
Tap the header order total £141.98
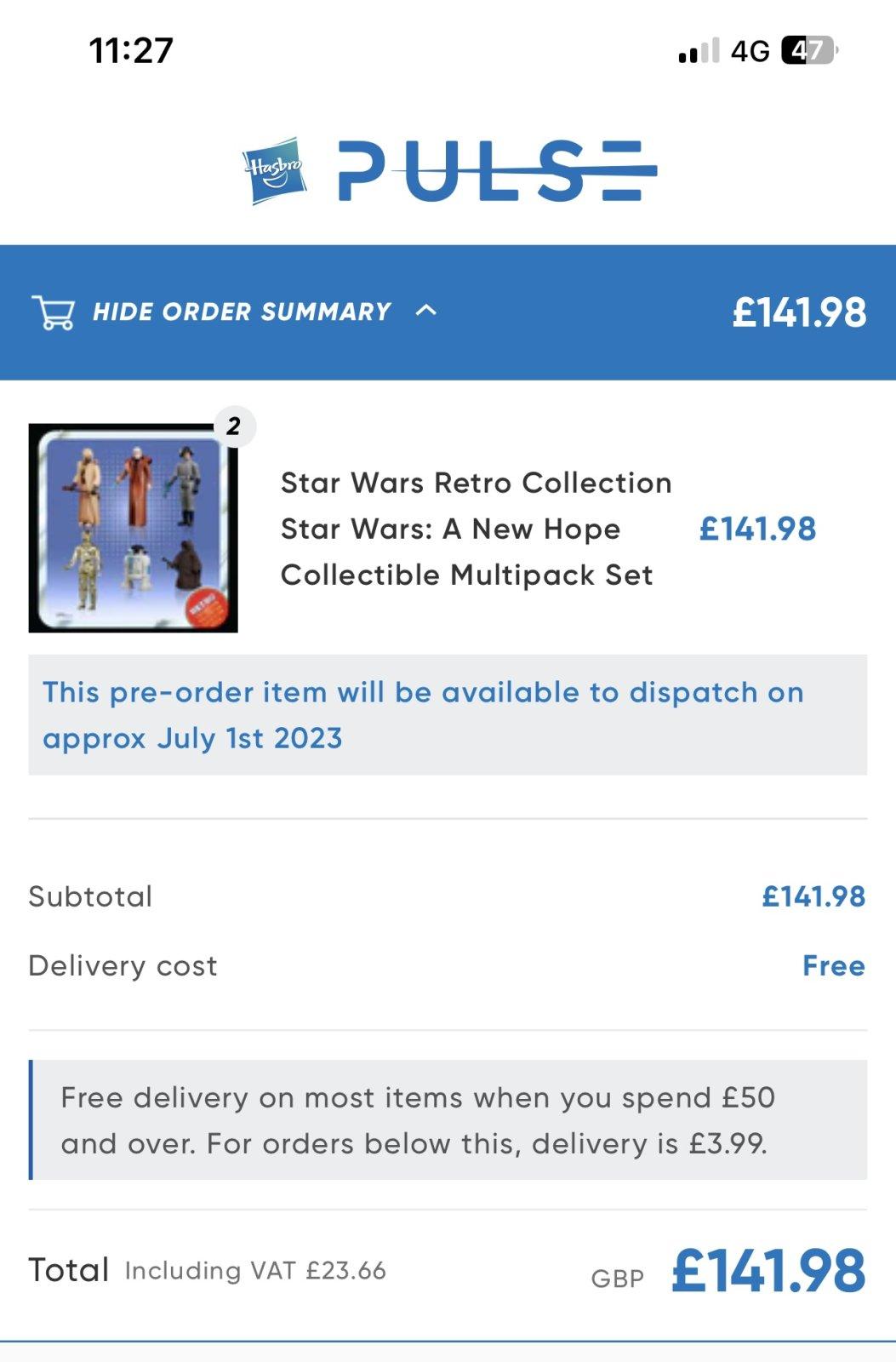click(799, 312)
